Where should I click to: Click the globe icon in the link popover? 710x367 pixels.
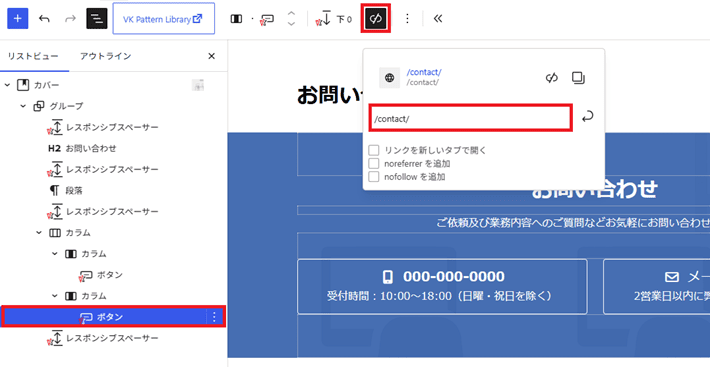[x=389, y=77]
